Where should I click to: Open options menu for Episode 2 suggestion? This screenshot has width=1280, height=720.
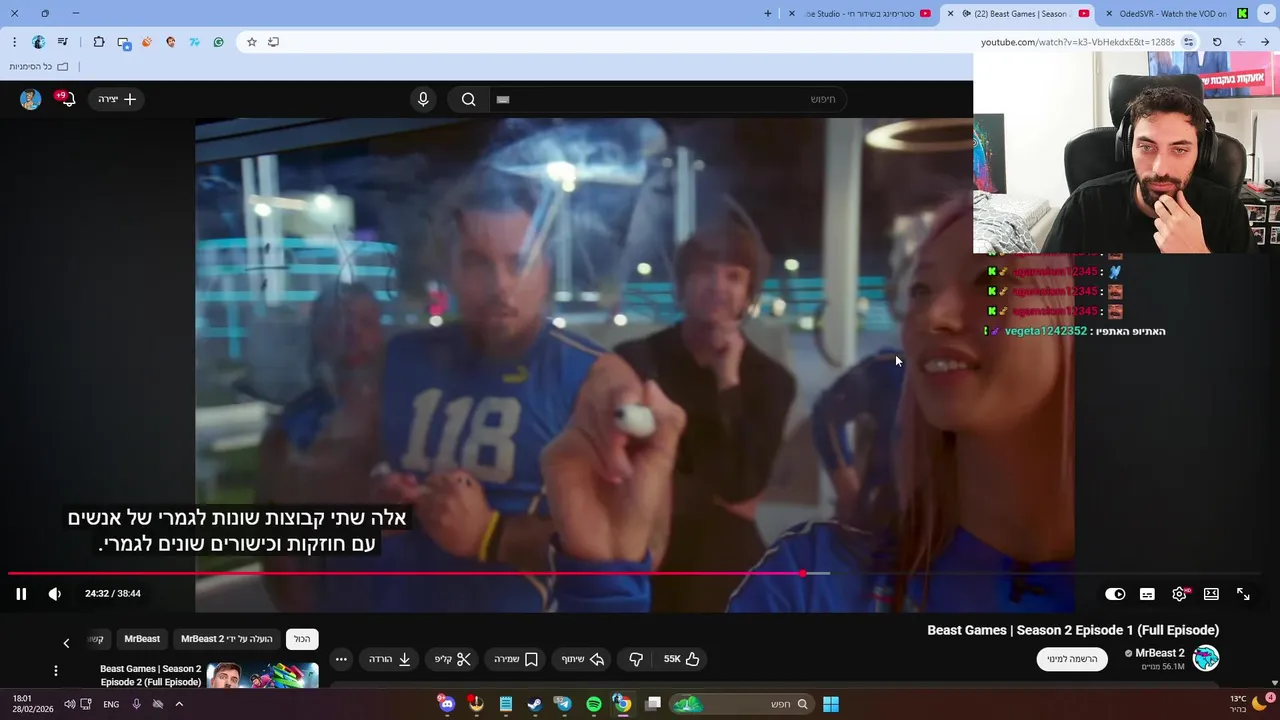click(56, 670)
